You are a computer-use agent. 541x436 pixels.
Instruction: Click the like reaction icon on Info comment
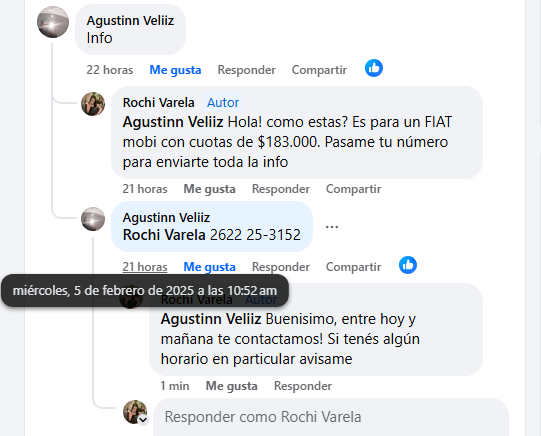tap(374, 68)
